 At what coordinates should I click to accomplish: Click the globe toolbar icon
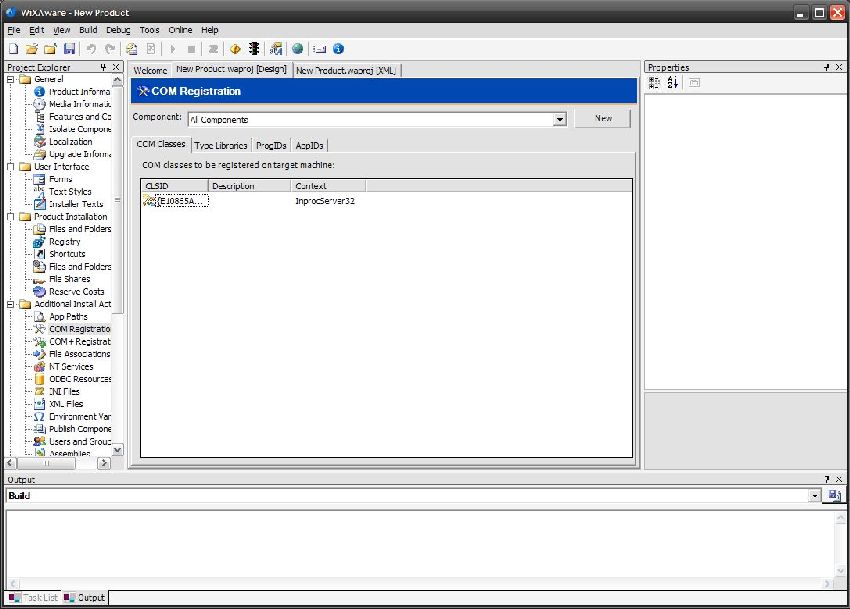(297, 49)
